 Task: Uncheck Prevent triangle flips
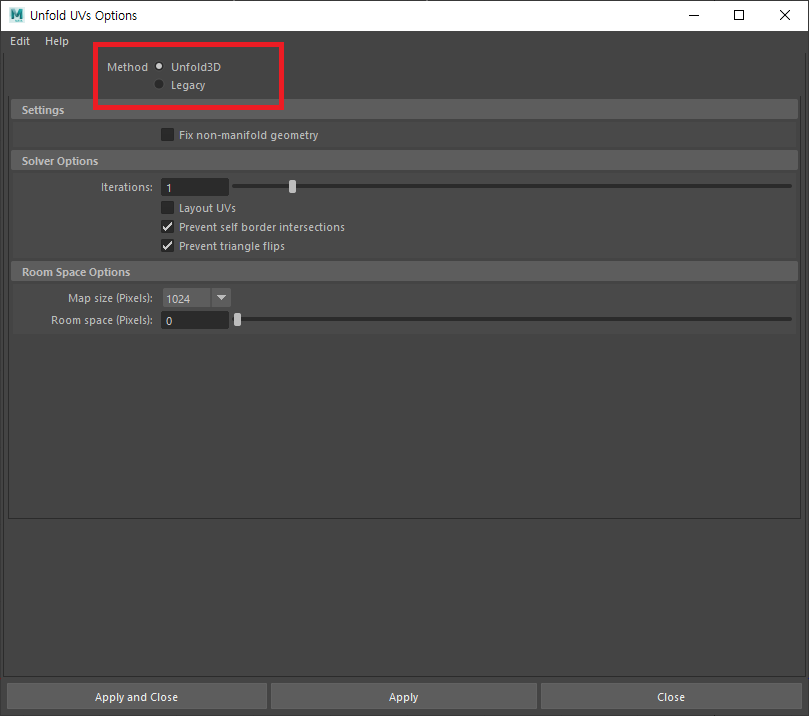point(167,246)
